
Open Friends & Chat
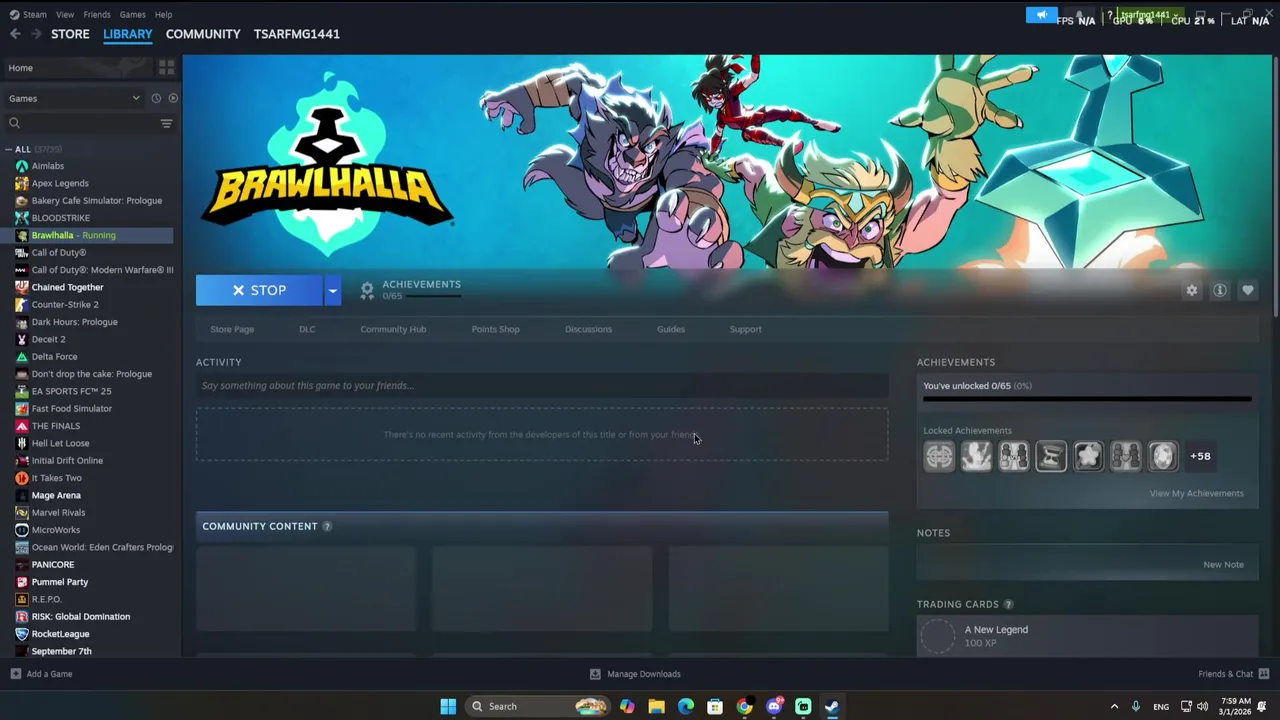click(1233, 674)
